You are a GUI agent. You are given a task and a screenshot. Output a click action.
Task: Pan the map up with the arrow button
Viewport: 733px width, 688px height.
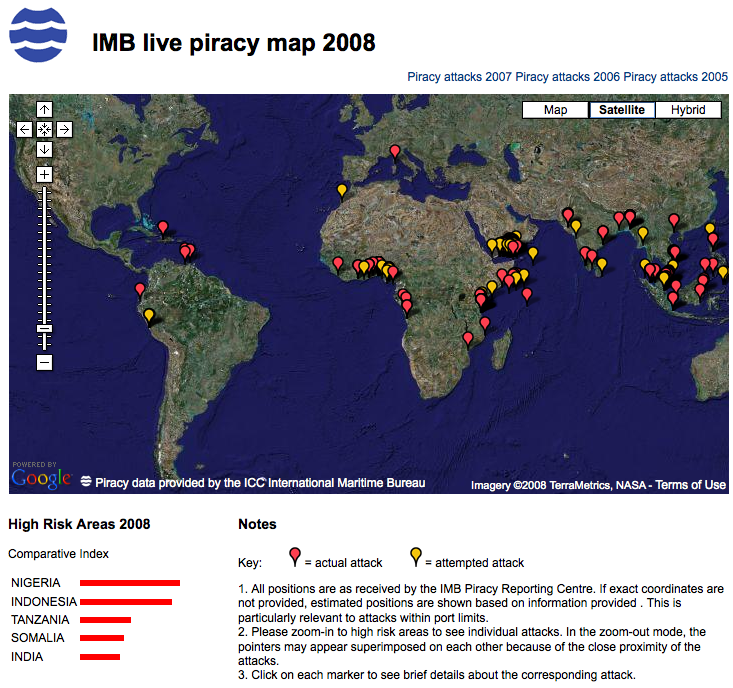tap(44, 110)
